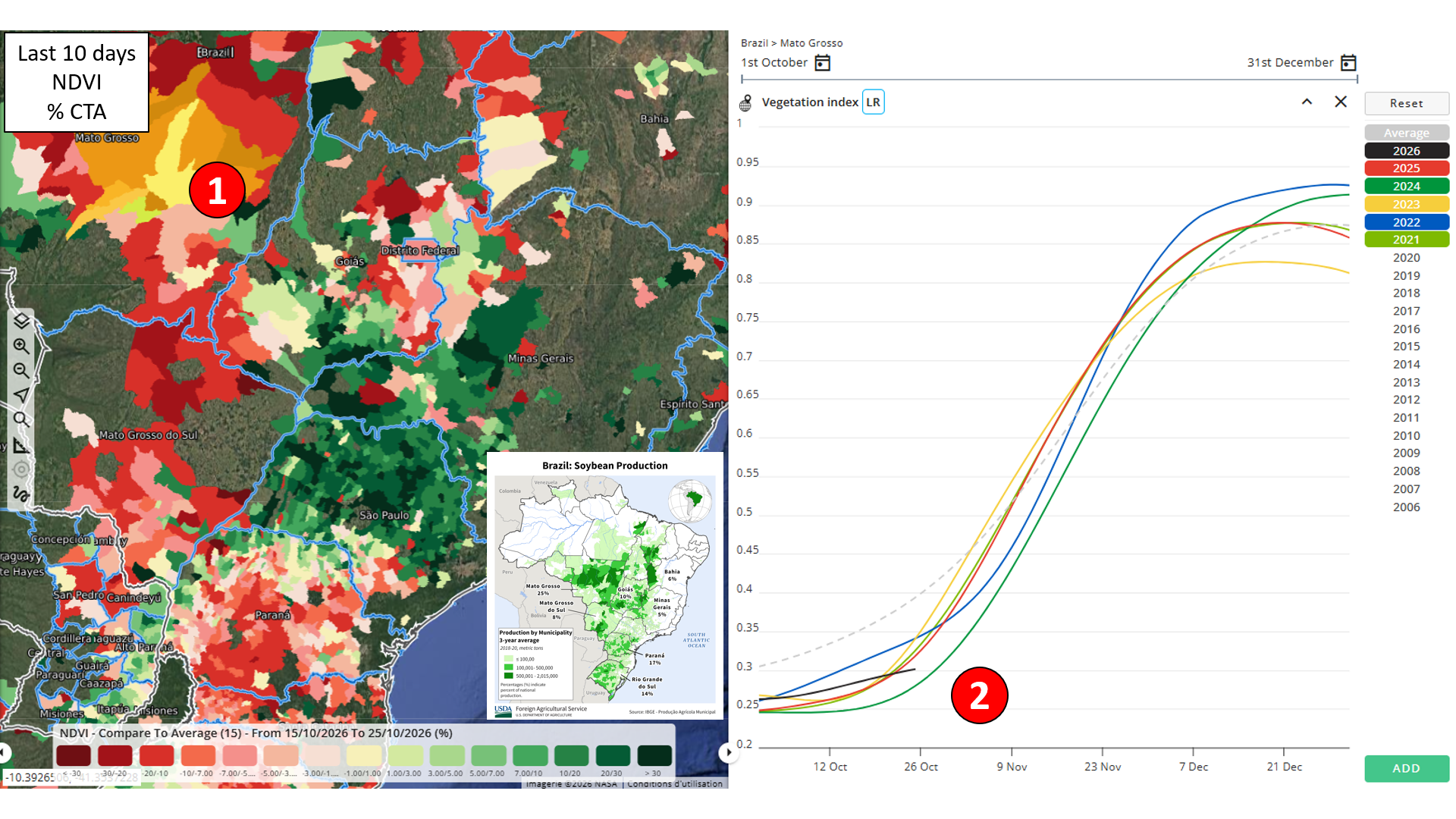
Task: Zoom out of the map
Action: coord(21,370)
